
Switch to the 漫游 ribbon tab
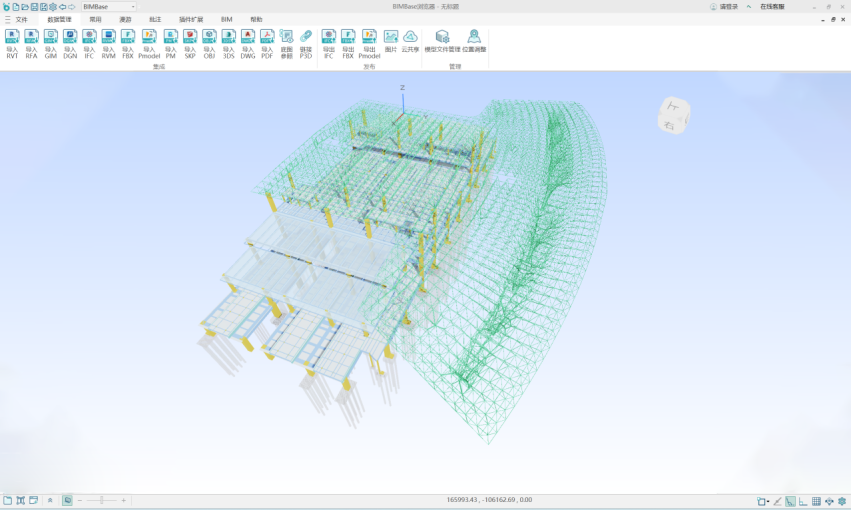click(x=125, y=19)
